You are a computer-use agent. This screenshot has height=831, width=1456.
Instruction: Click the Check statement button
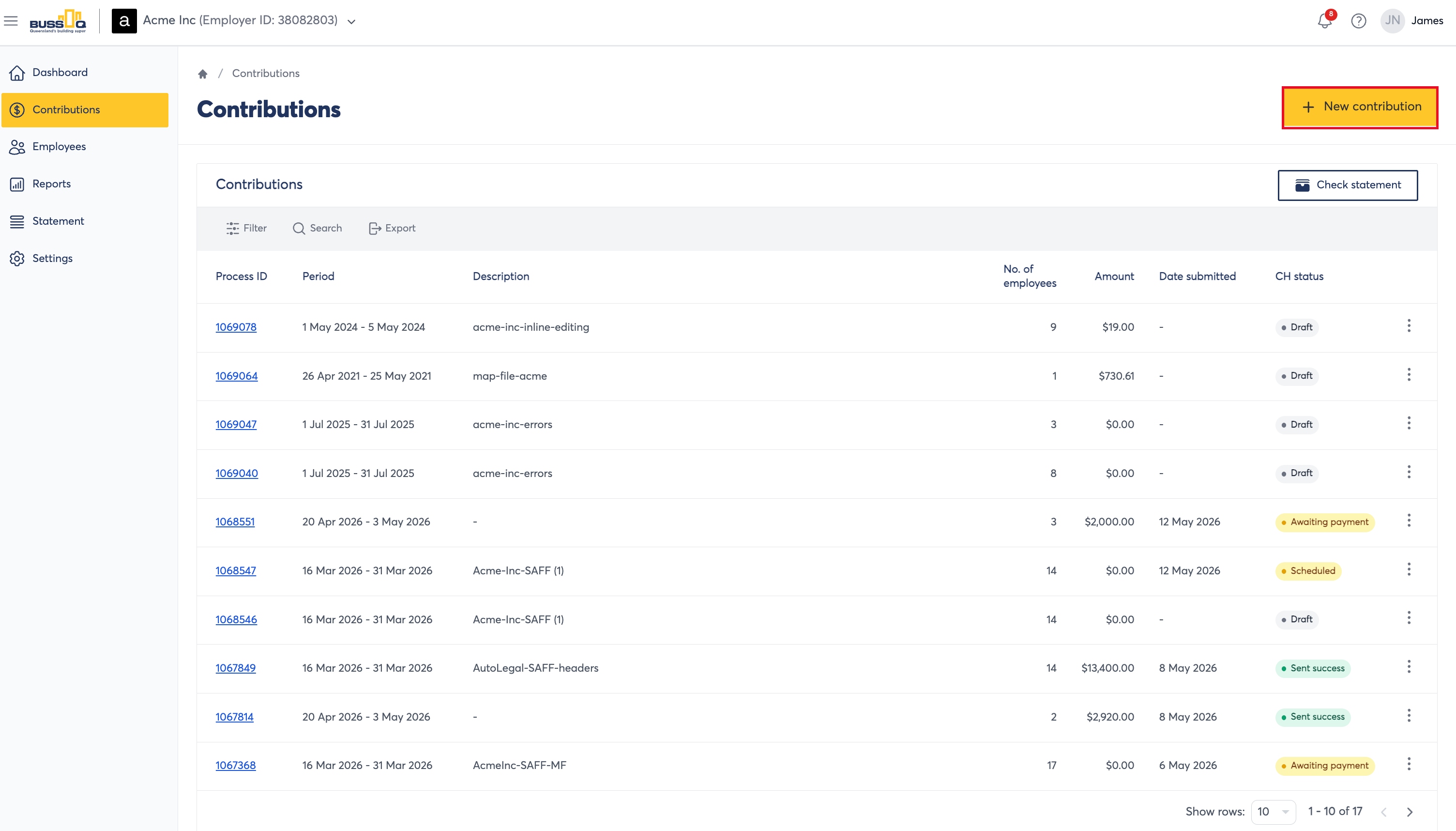pos(1347,185)
